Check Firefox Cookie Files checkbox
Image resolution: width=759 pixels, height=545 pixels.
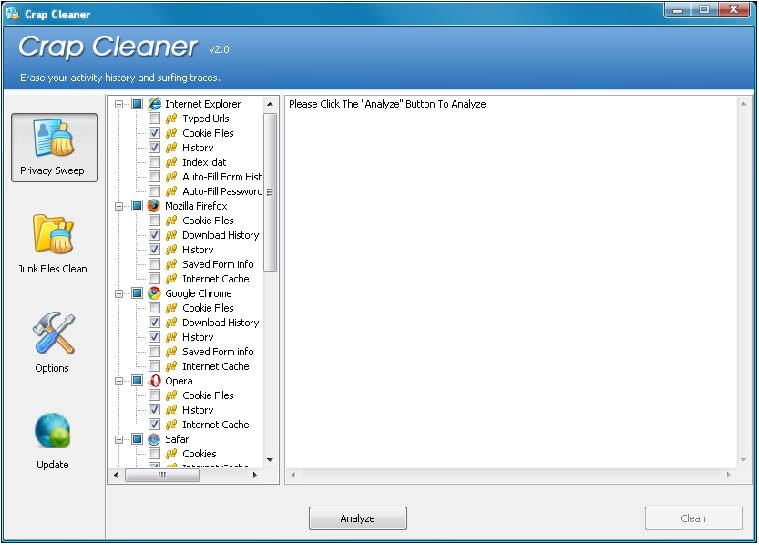(154, 220)
